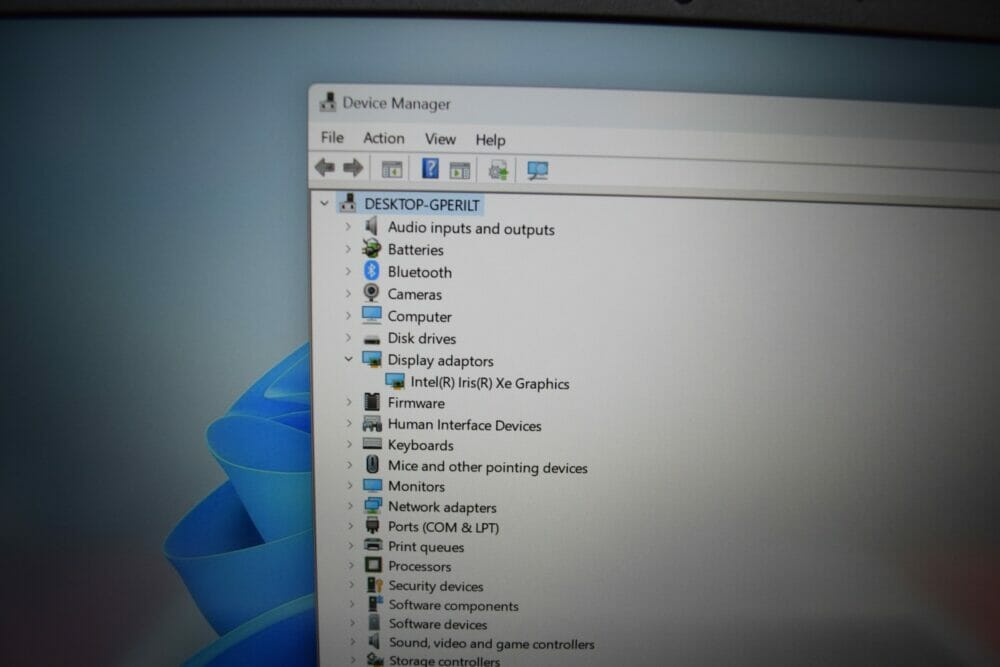This screenshot has width=1000, height=667.
Task: Click the Audio inputs speaker icon
Action: point(372,226)
